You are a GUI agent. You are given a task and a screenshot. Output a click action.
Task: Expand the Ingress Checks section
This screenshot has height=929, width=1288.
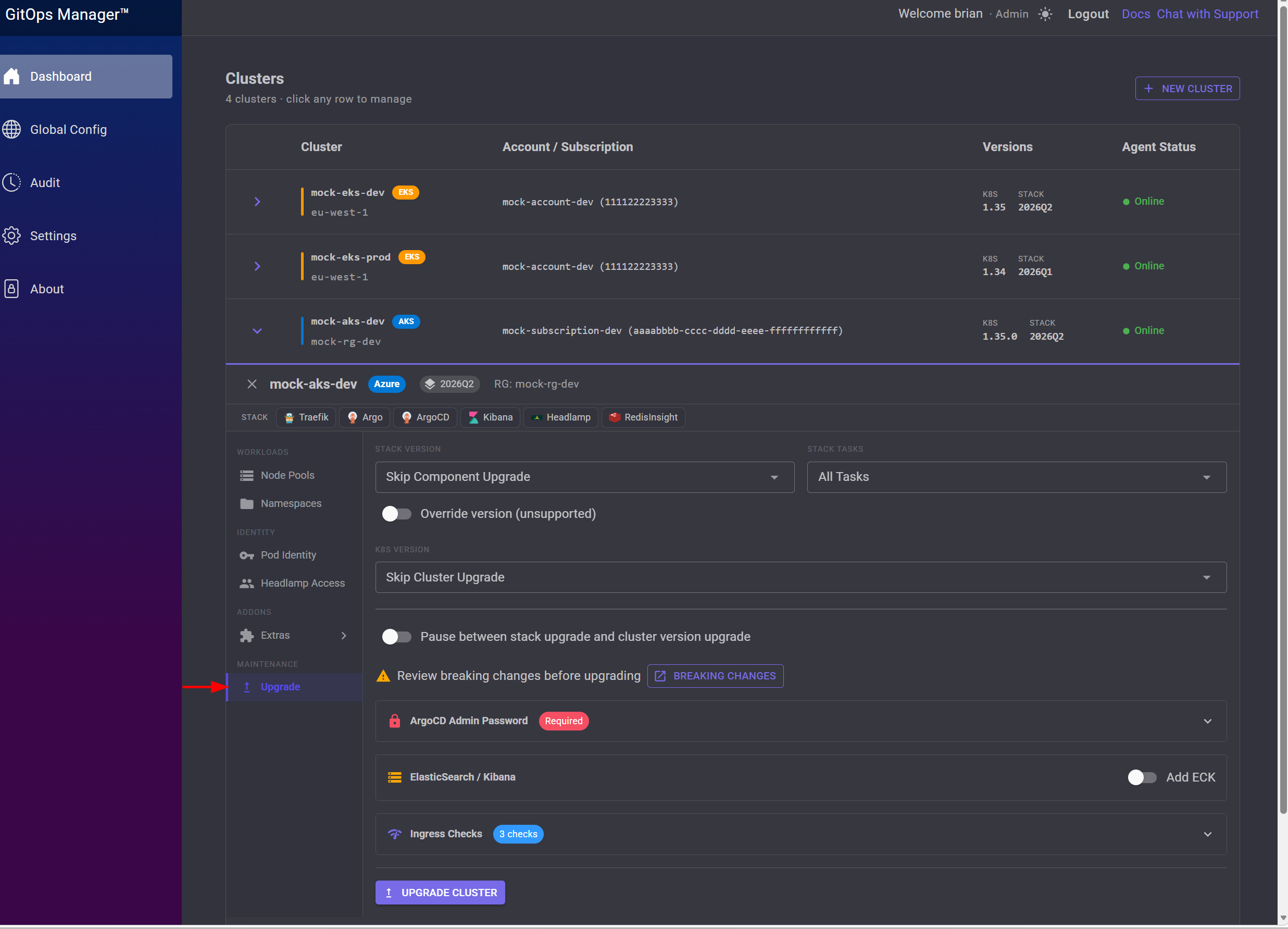[x=1207, y=835]
